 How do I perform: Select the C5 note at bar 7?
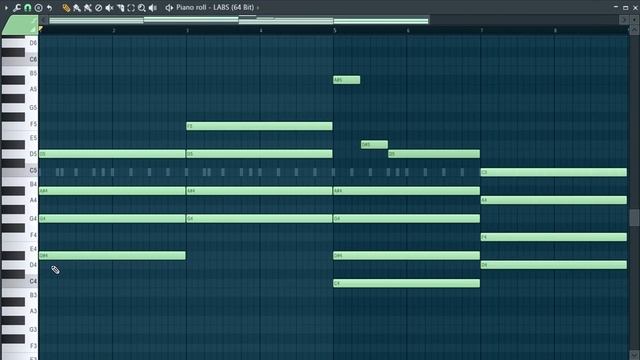[554, 172]
